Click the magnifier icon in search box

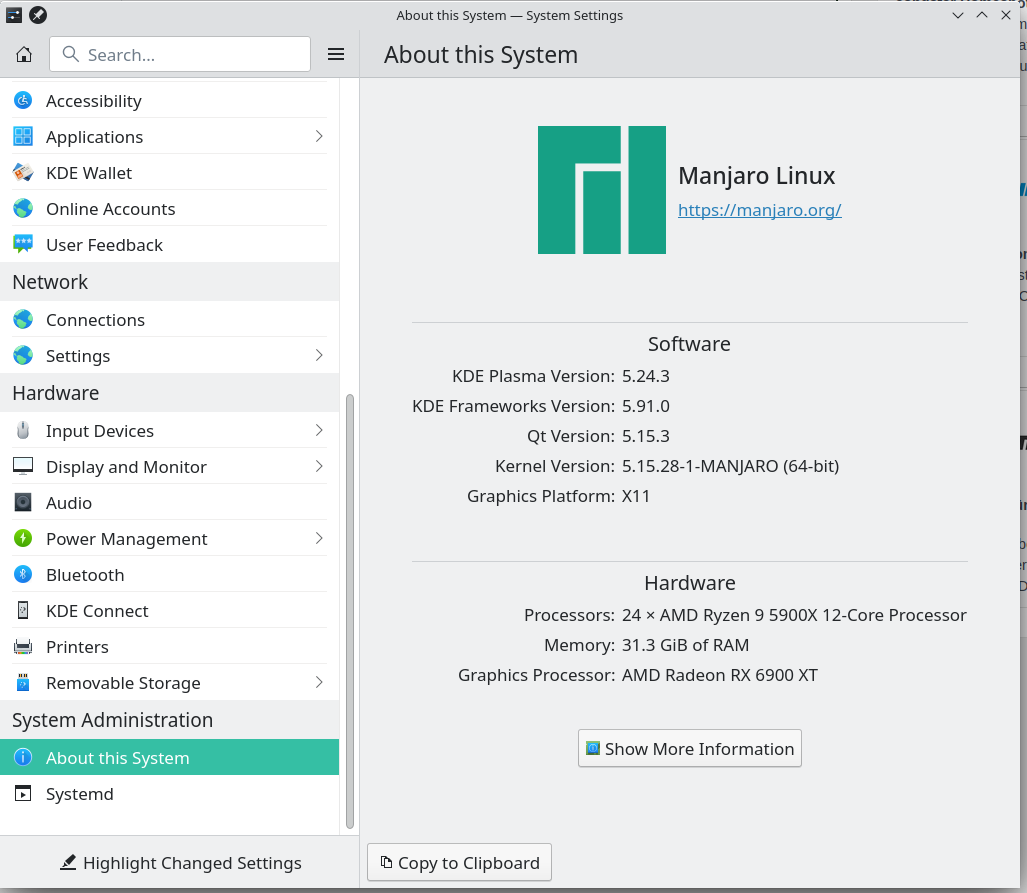pos(71,54)
